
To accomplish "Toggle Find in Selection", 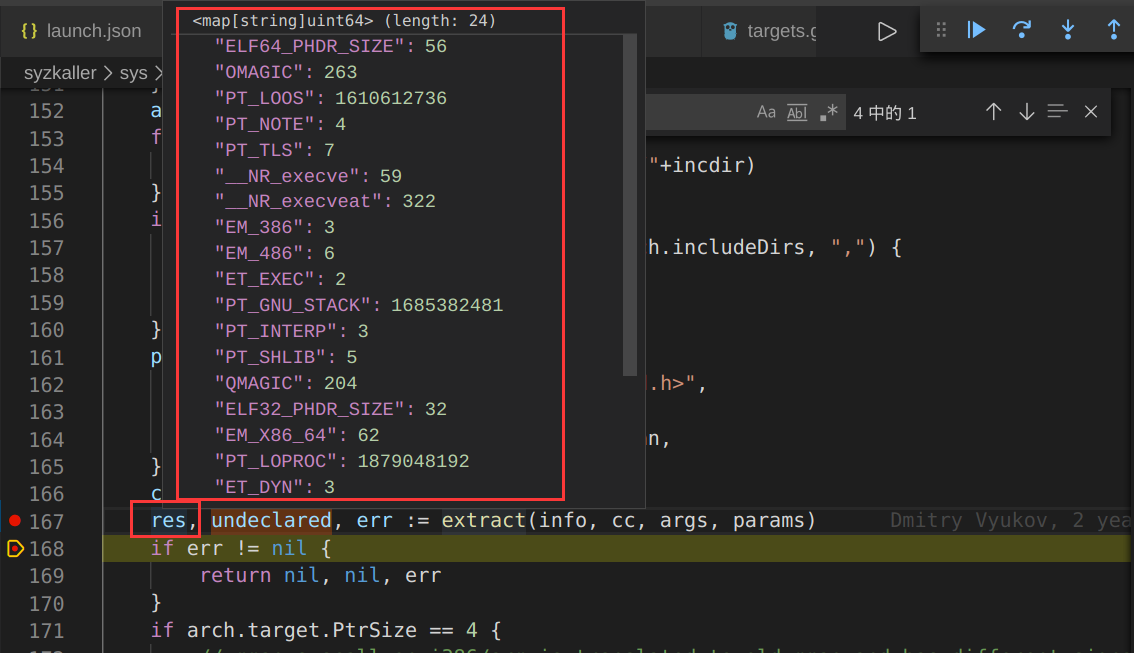I will (x=1058, y=112).
